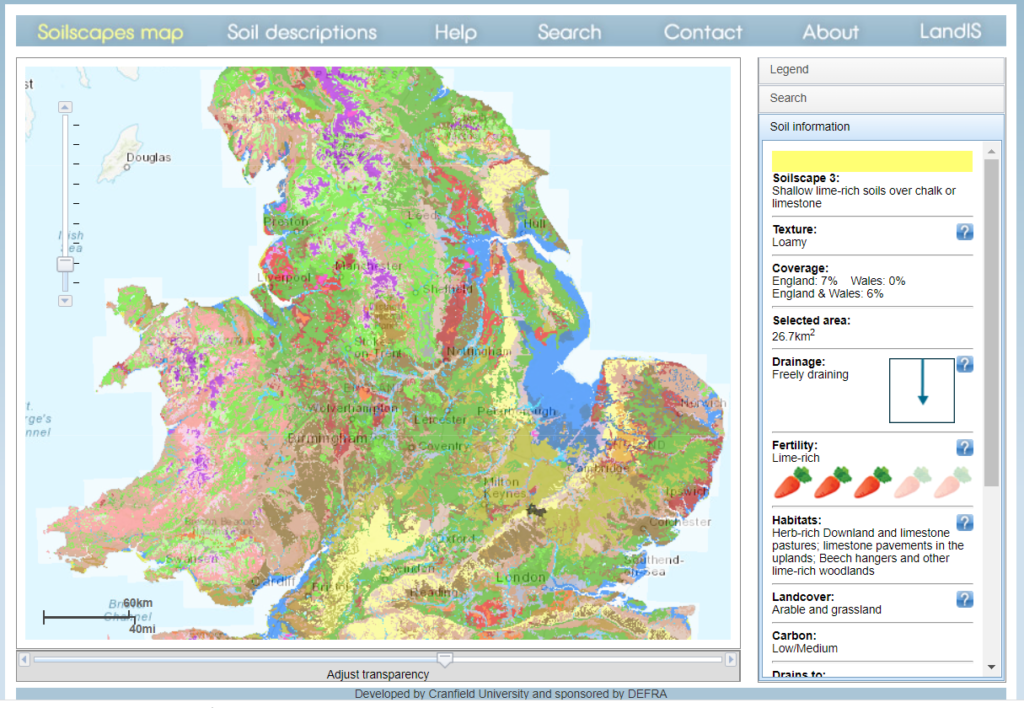Click the Cambridge label on the map
The image size is (1024, 708).
point(598,468)
